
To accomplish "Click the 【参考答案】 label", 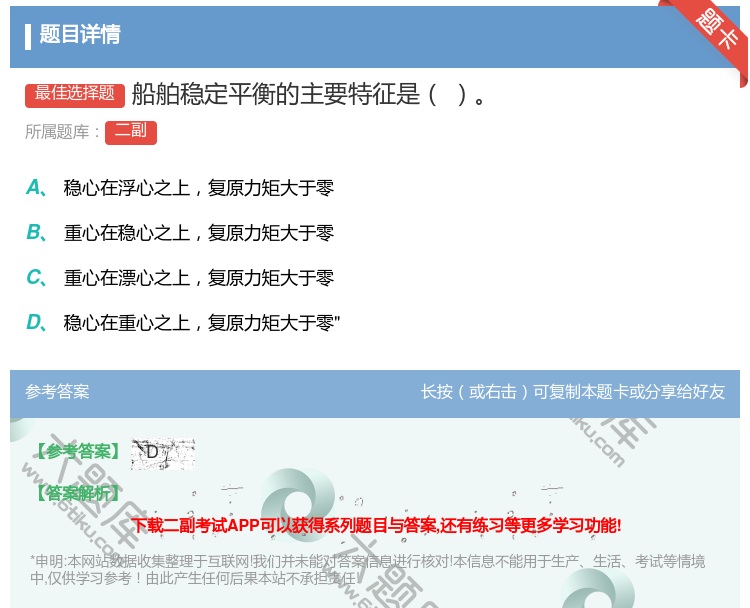I will (x=78, y=451).
